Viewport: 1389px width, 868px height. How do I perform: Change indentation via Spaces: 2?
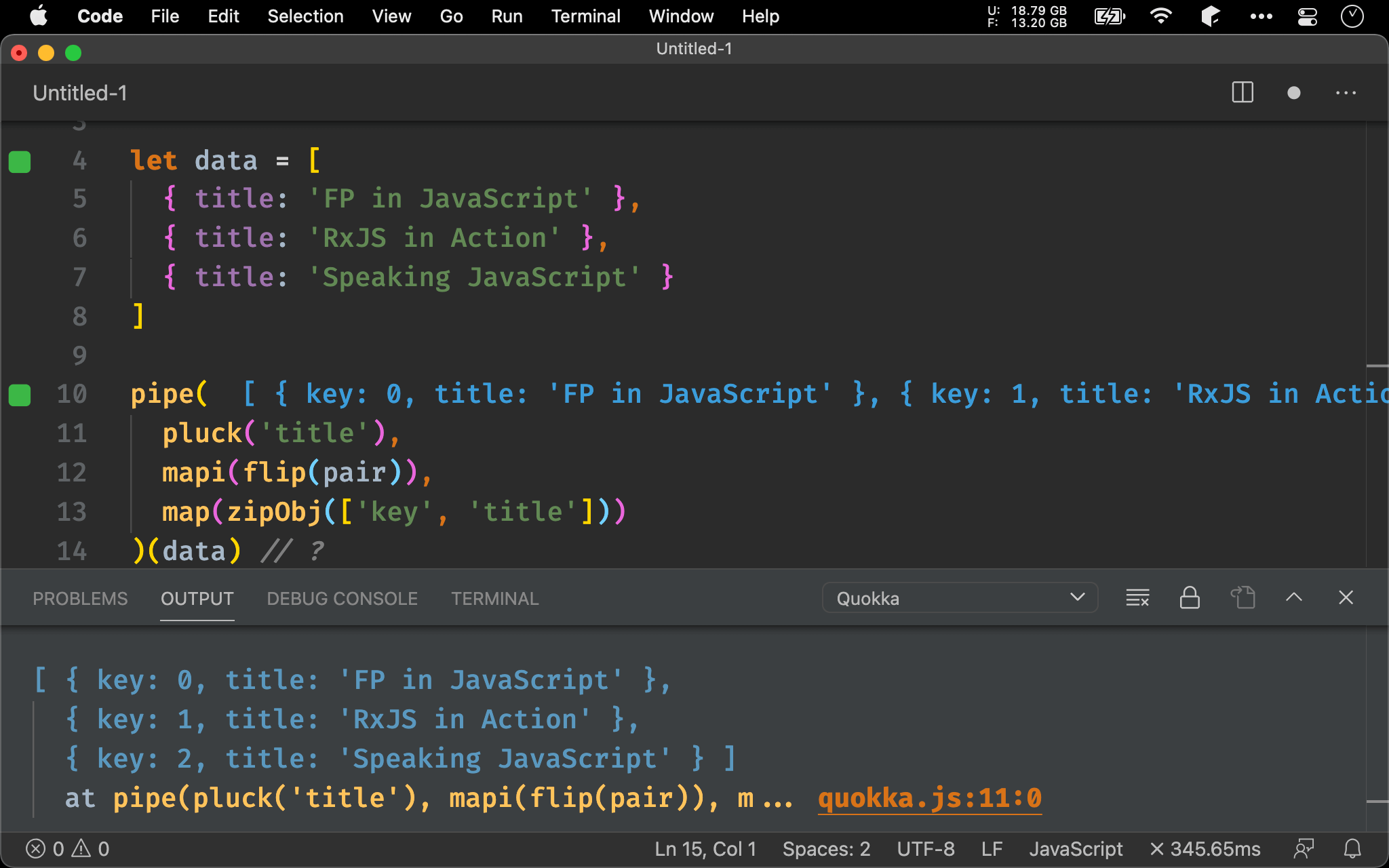tap(826, 849)
